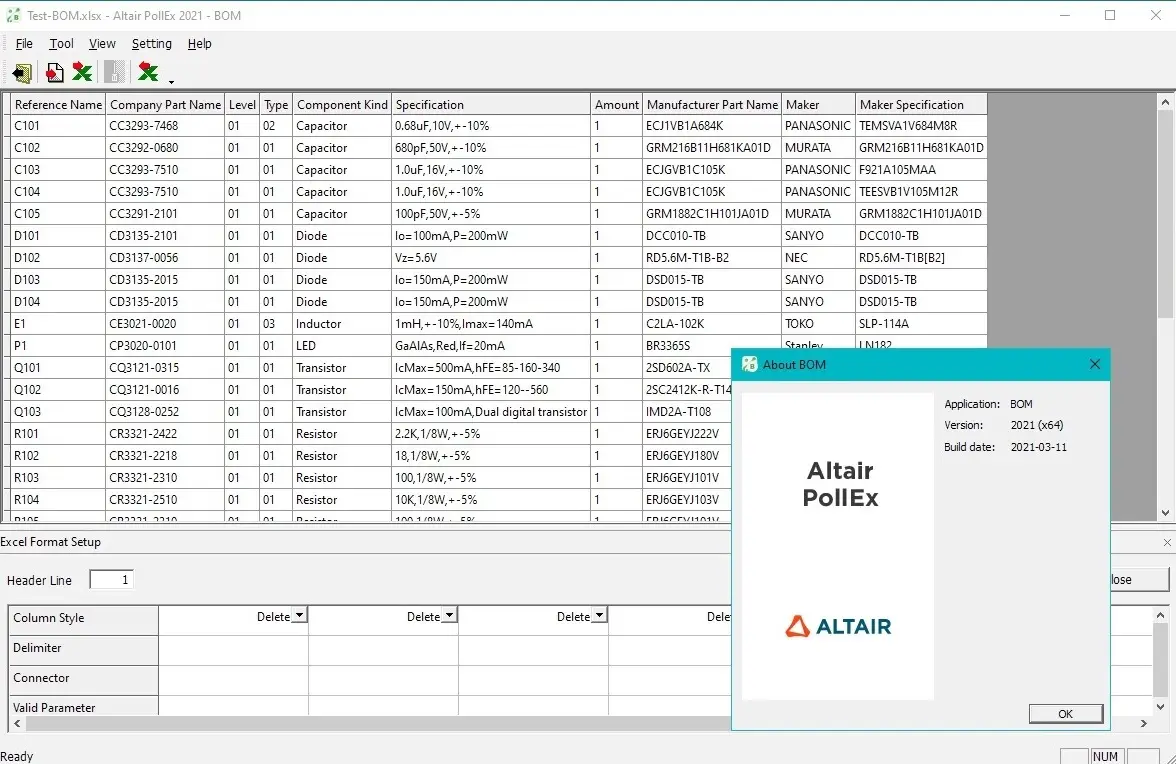This screenshot has height=764, width=1176.
Task: Select cell TEMSVA1V684M8R
Action: click(921, 126)
